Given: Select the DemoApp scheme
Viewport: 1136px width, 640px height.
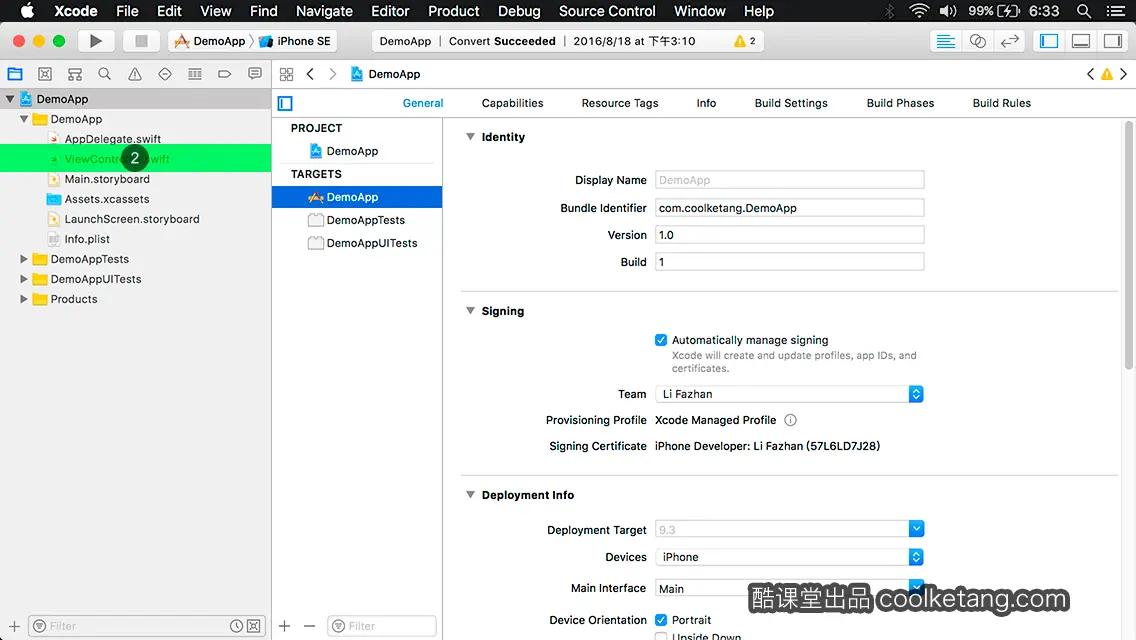Looking at the screenshot, I should click(210, 41).
